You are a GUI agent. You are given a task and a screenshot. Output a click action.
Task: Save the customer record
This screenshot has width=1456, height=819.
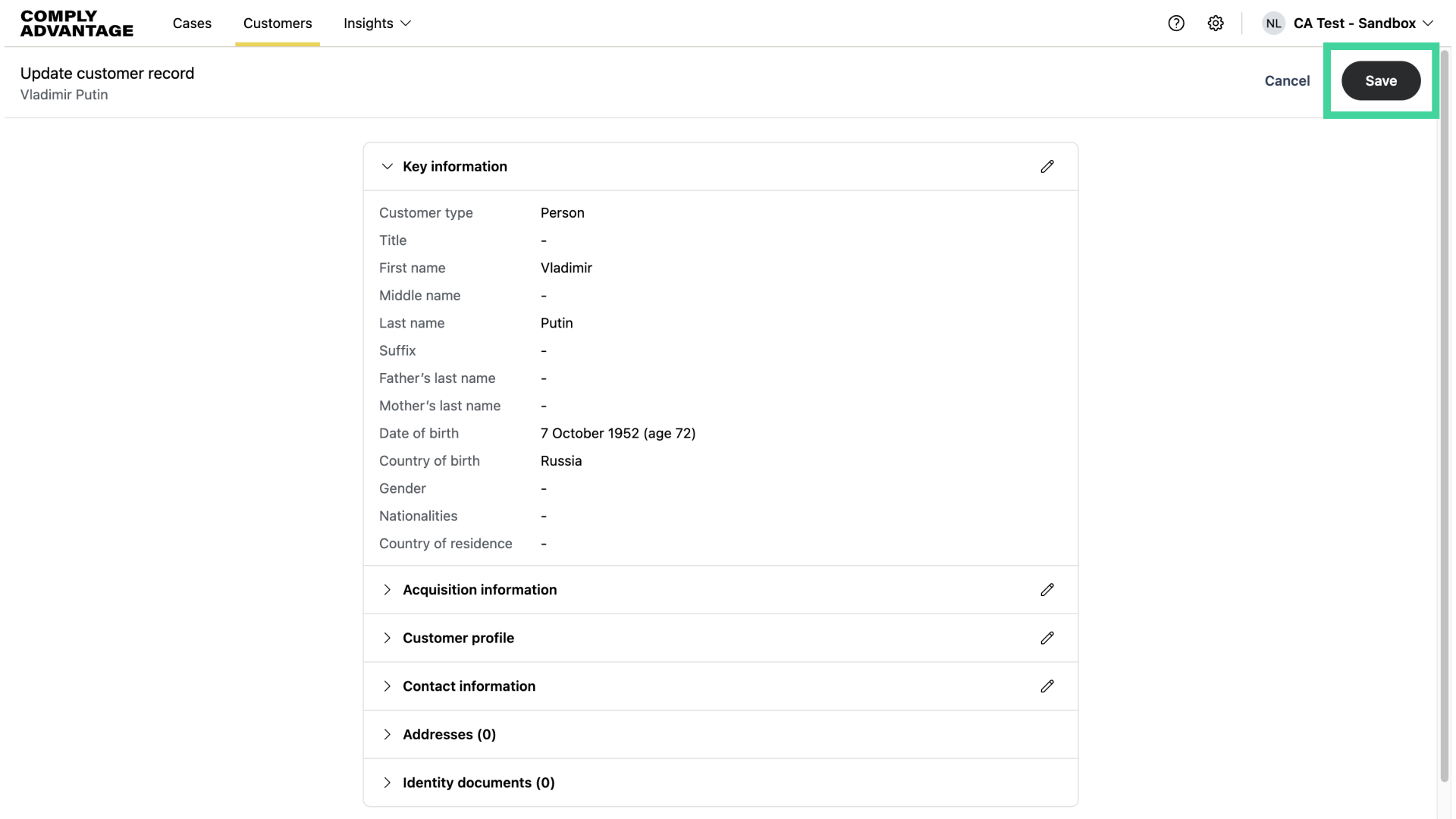point(1381,81)
